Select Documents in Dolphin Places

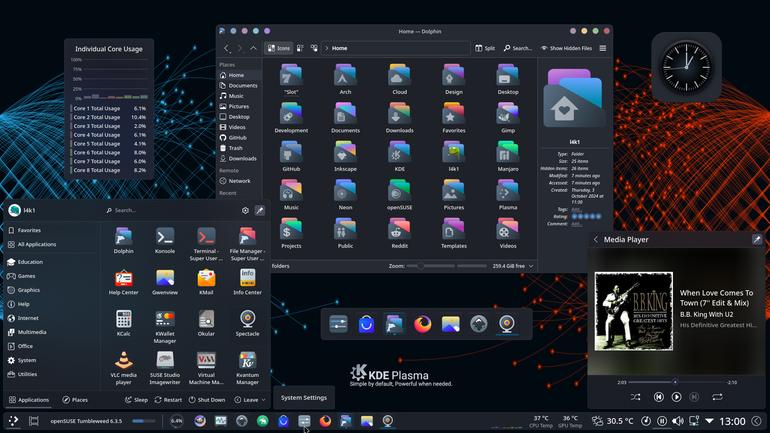click(239, 85)
